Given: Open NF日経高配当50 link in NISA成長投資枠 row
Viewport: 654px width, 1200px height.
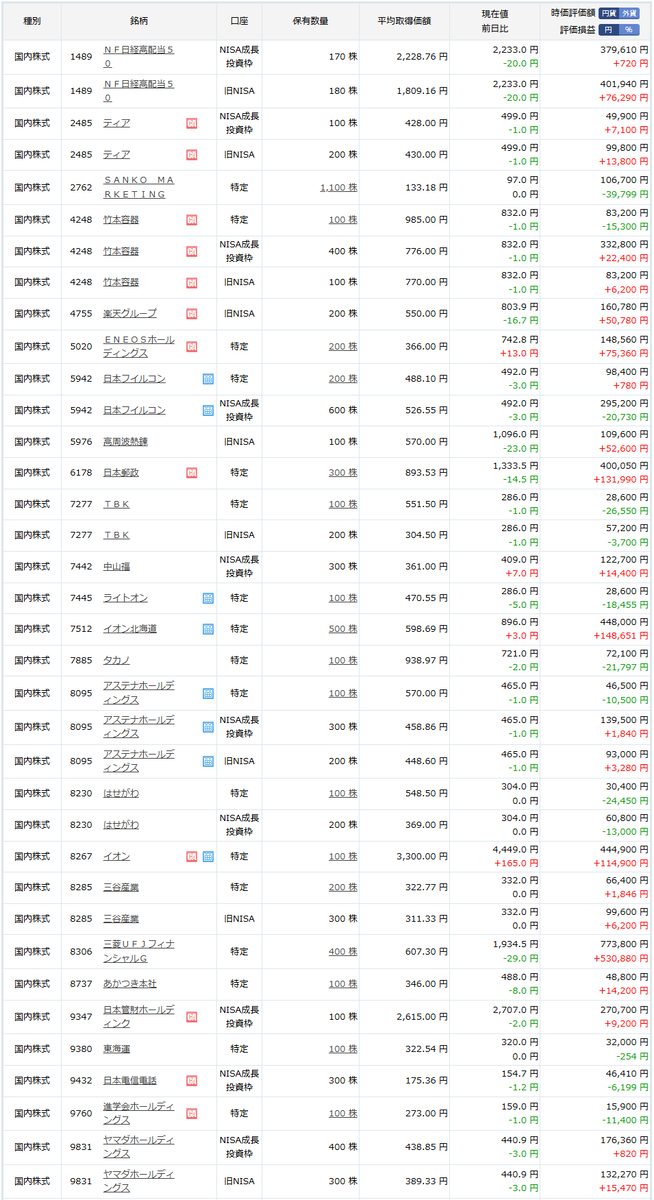Looking at the screenshot, I should 138,55.
